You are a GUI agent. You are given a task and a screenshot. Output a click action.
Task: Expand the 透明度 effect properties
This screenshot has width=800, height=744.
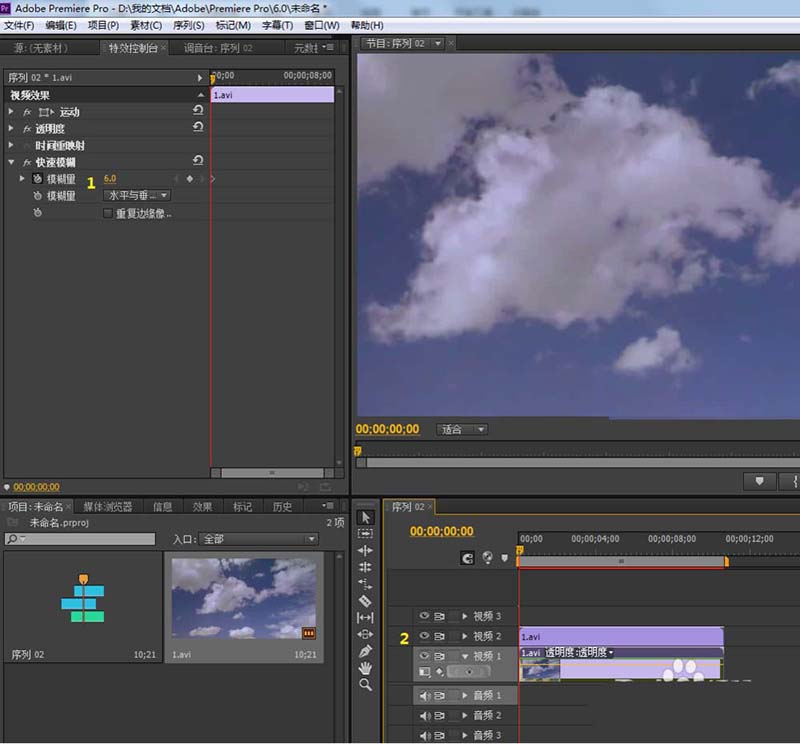[11, 128]
